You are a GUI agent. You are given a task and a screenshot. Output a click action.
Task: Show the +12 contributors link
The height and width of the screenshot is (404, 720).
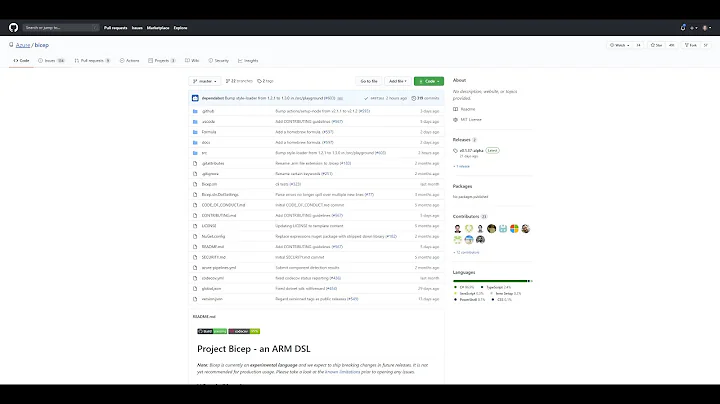(x=466, y=252)
